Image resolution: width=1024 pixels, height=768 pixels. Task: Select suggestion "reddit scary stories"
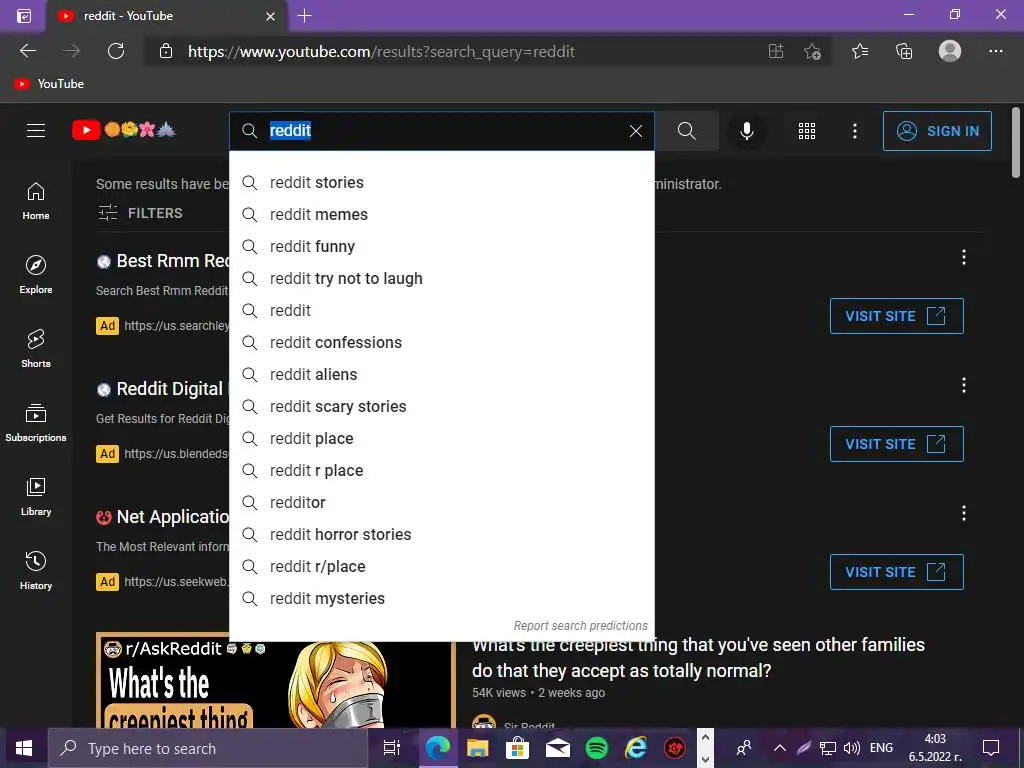pyautogui.click(x=441, y=406)
